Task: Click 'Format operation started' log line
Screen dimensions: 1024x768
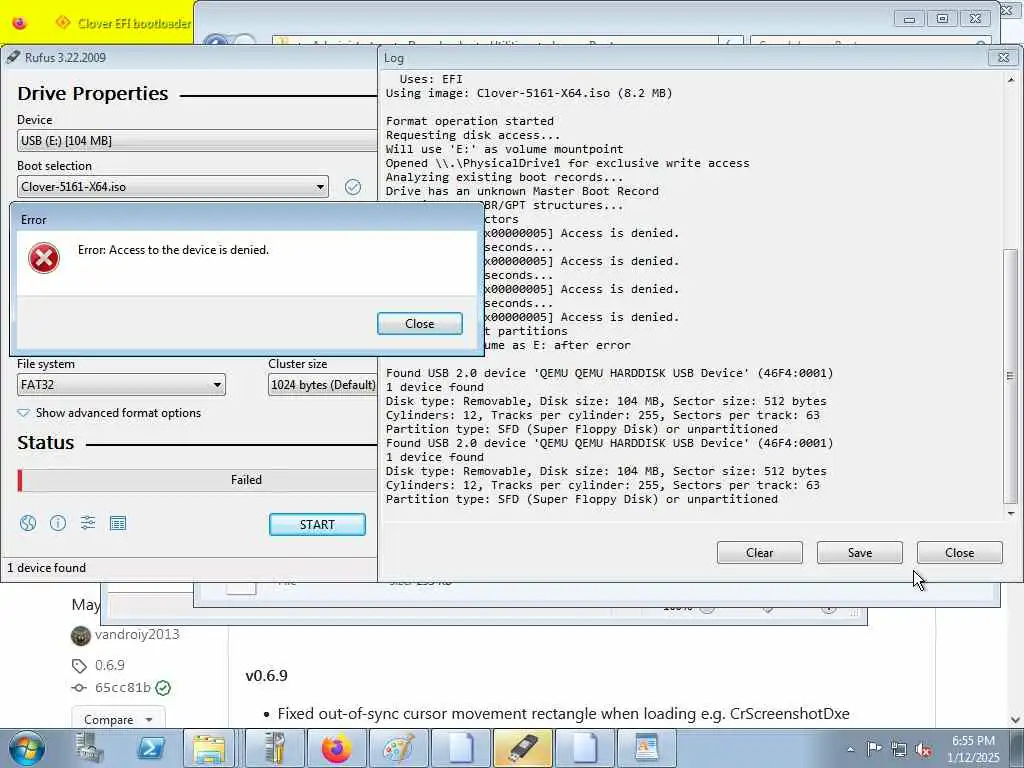Action: tap(470, 121)
